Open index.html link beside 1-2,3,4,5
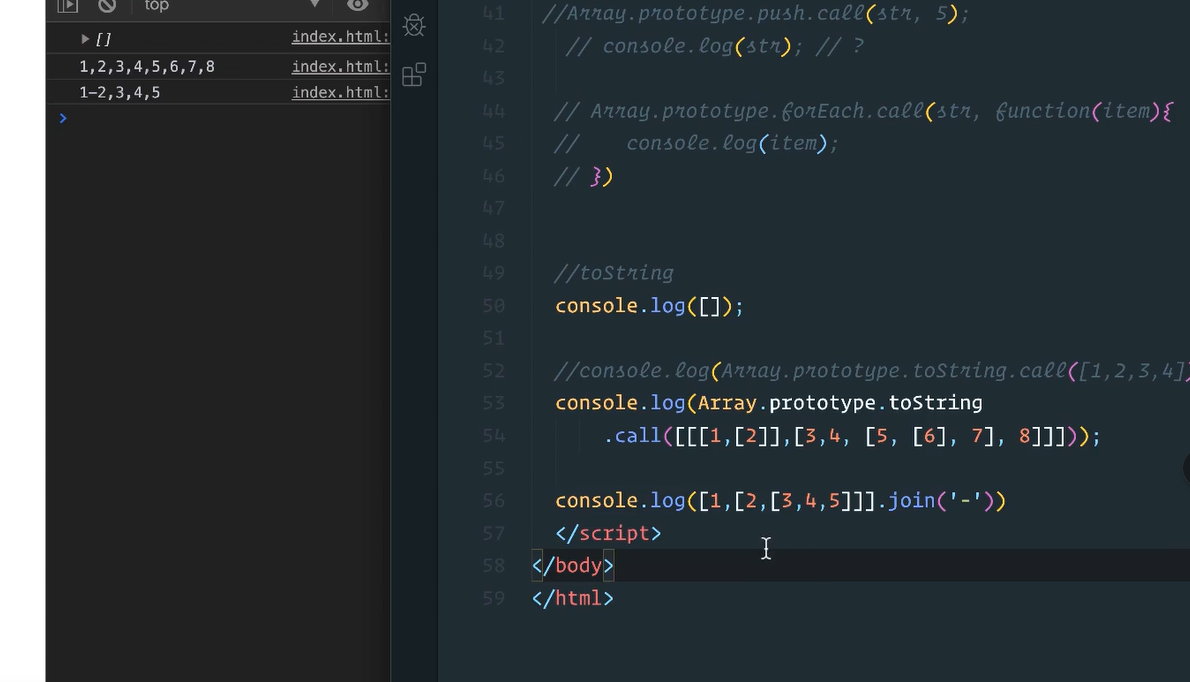 [341, 93]
